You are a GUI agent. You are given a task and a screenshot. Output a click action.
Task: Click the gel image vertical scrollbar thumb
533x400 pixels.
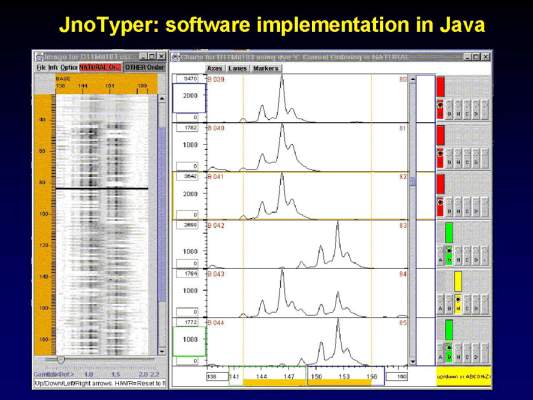point(162,214)
